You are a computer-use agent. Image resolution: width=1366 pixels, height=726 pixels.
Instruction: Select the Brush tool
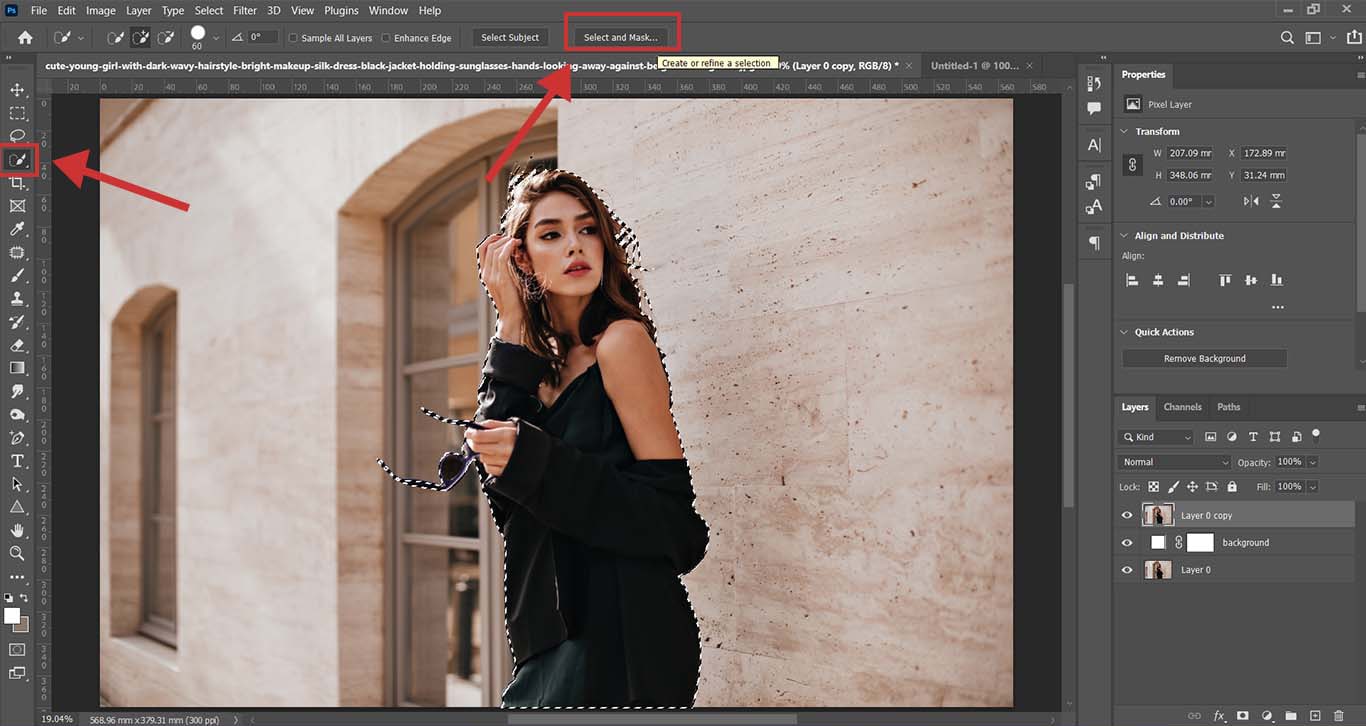17,275
